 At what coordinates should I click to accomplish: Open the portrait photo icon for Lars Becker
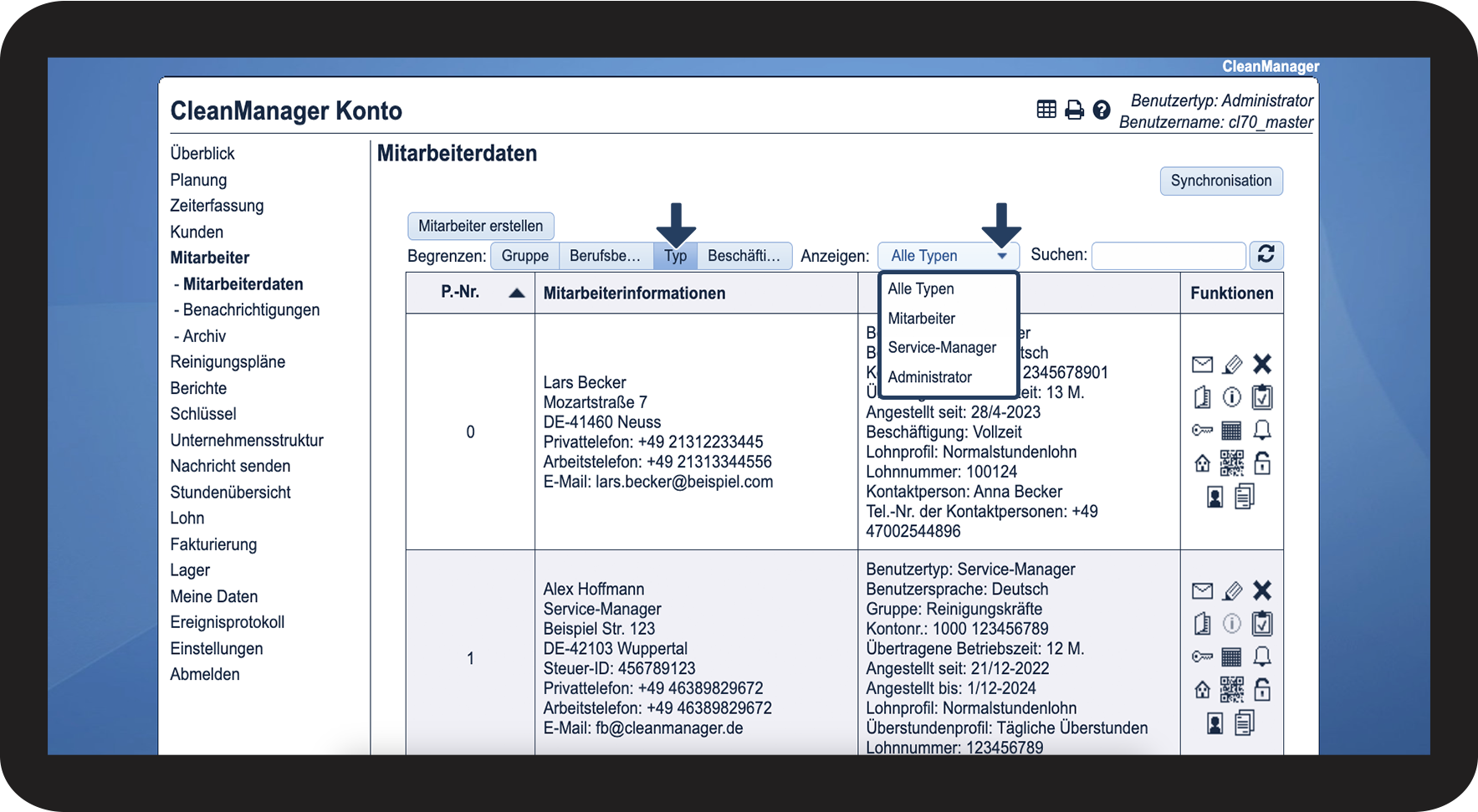1215,497
